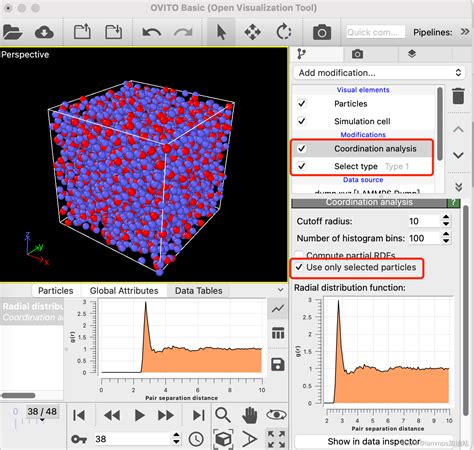Click the undo arrow in the toolbar
The width and height of the screenshot is (474, 450).
152,32
